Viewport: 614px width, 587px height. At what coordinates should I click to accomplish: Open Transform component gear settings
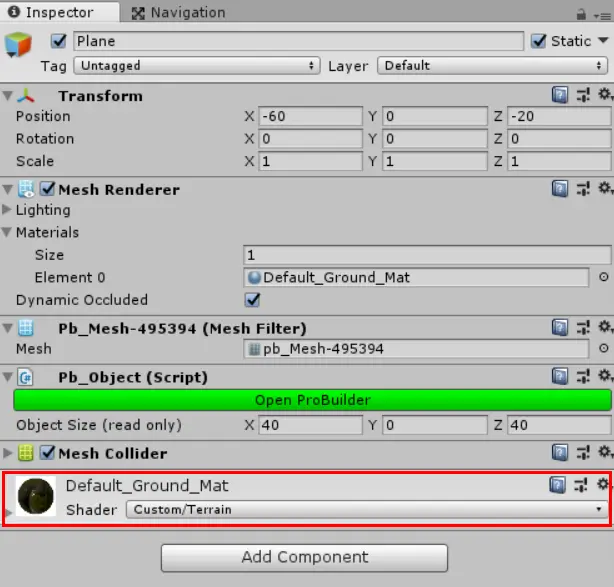pyautogui.click(x=605, y=94)
